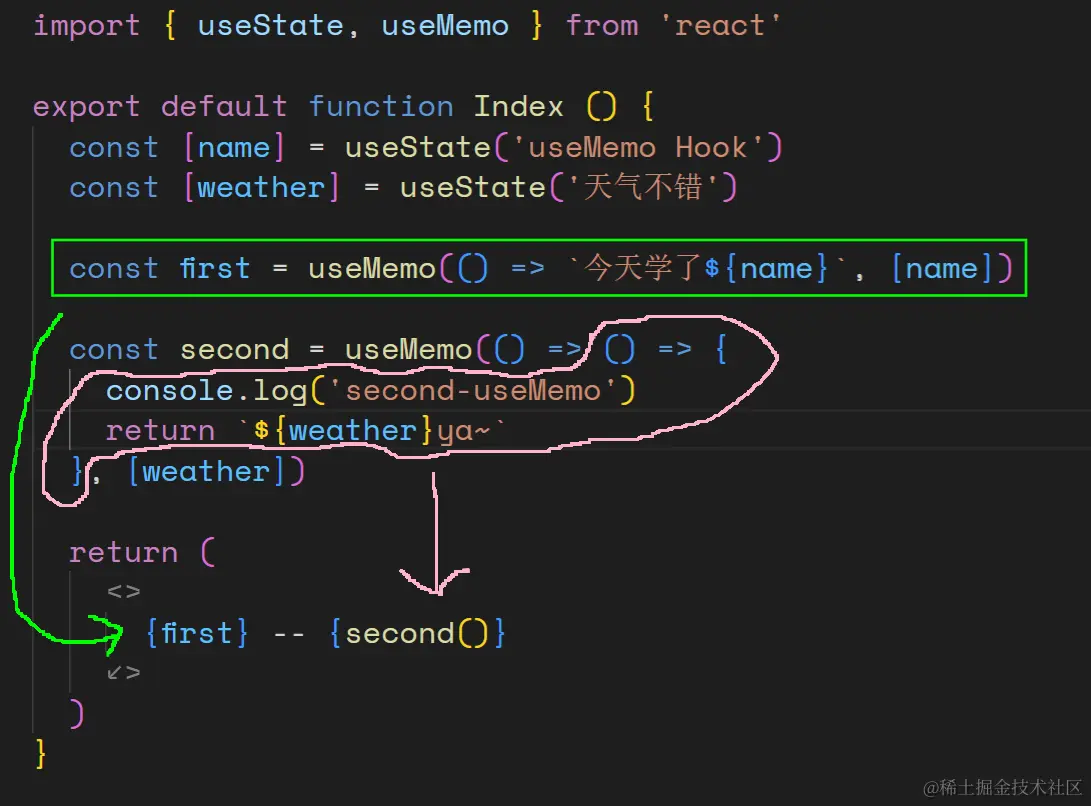Click the '天气不错' string literal

[644, 187]
